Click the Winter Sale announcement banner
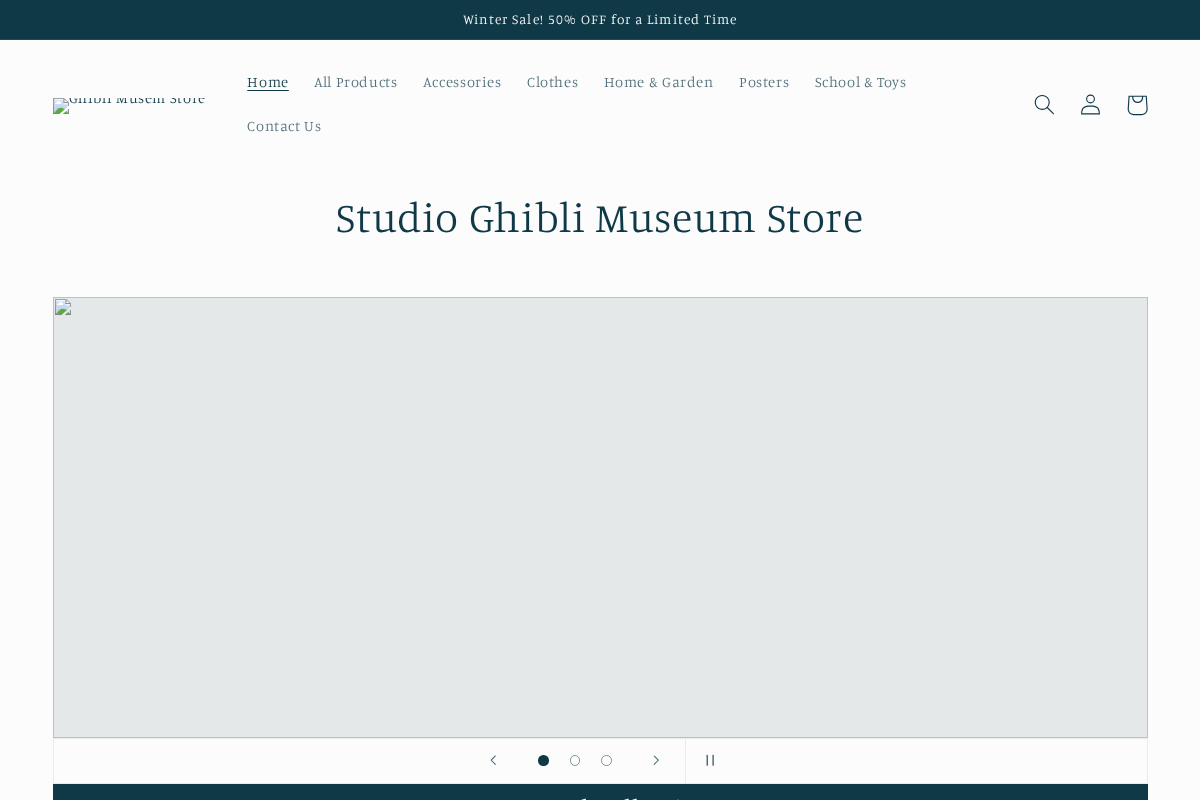This screenshot has height=800, width=1200. [x=600, y=19]
